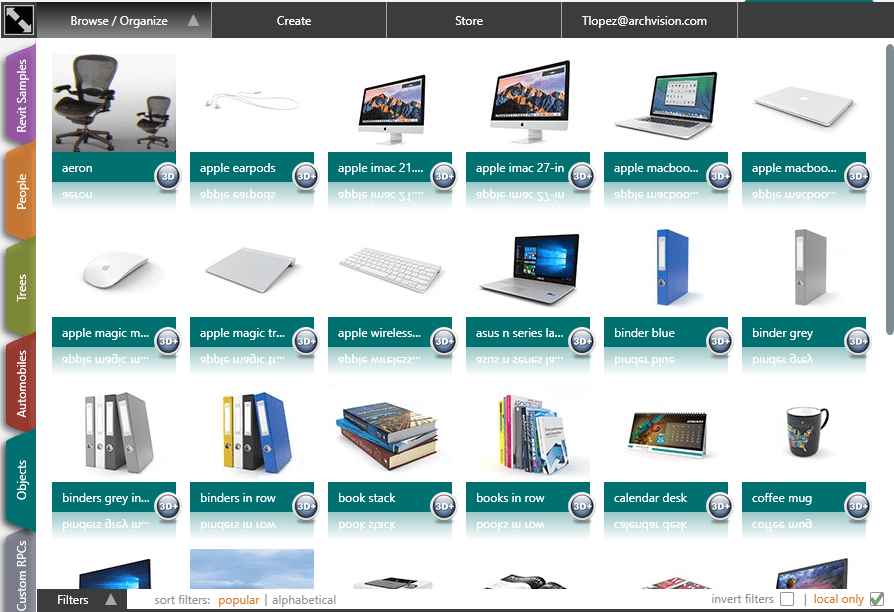Viewport: 894px width, 612px height.
Task: Open the Store menu
Action: click(474, 21)
